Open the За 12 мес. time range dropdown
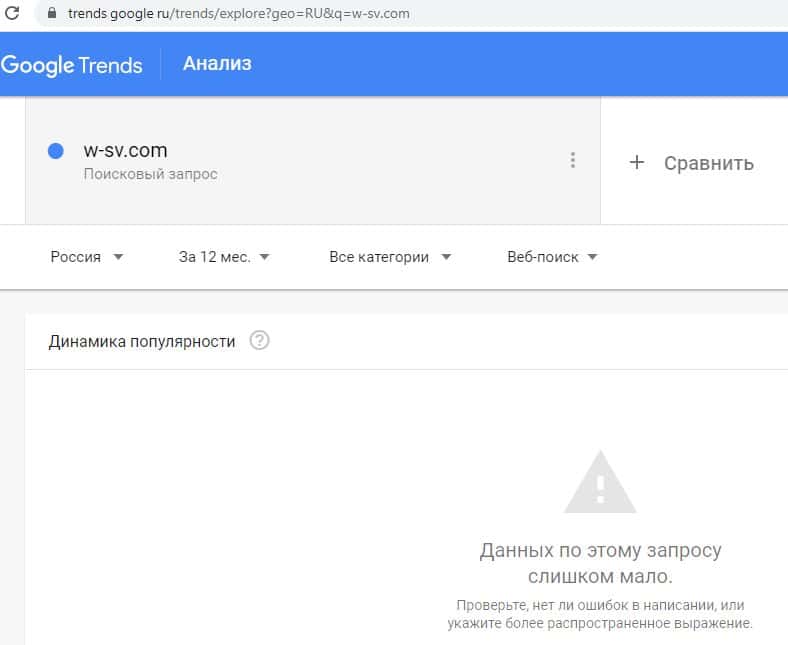 (x=224, y=257)
